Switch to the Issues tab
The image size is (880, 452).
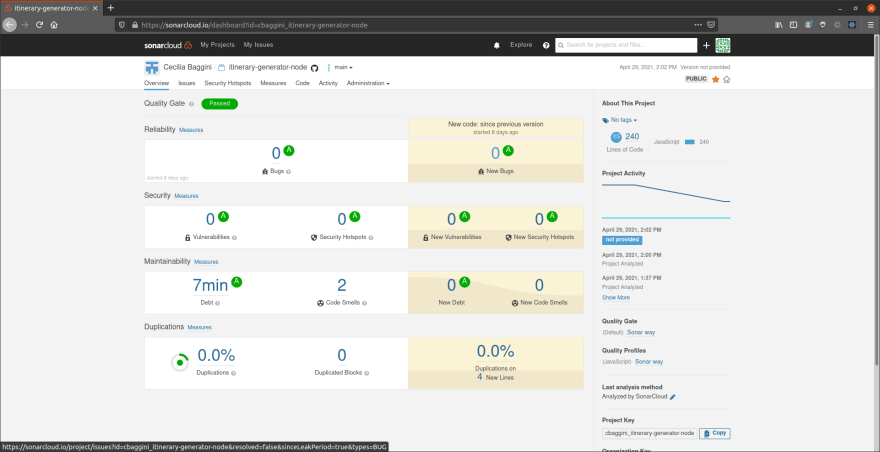pyautogui.click(x=187, y=83)
